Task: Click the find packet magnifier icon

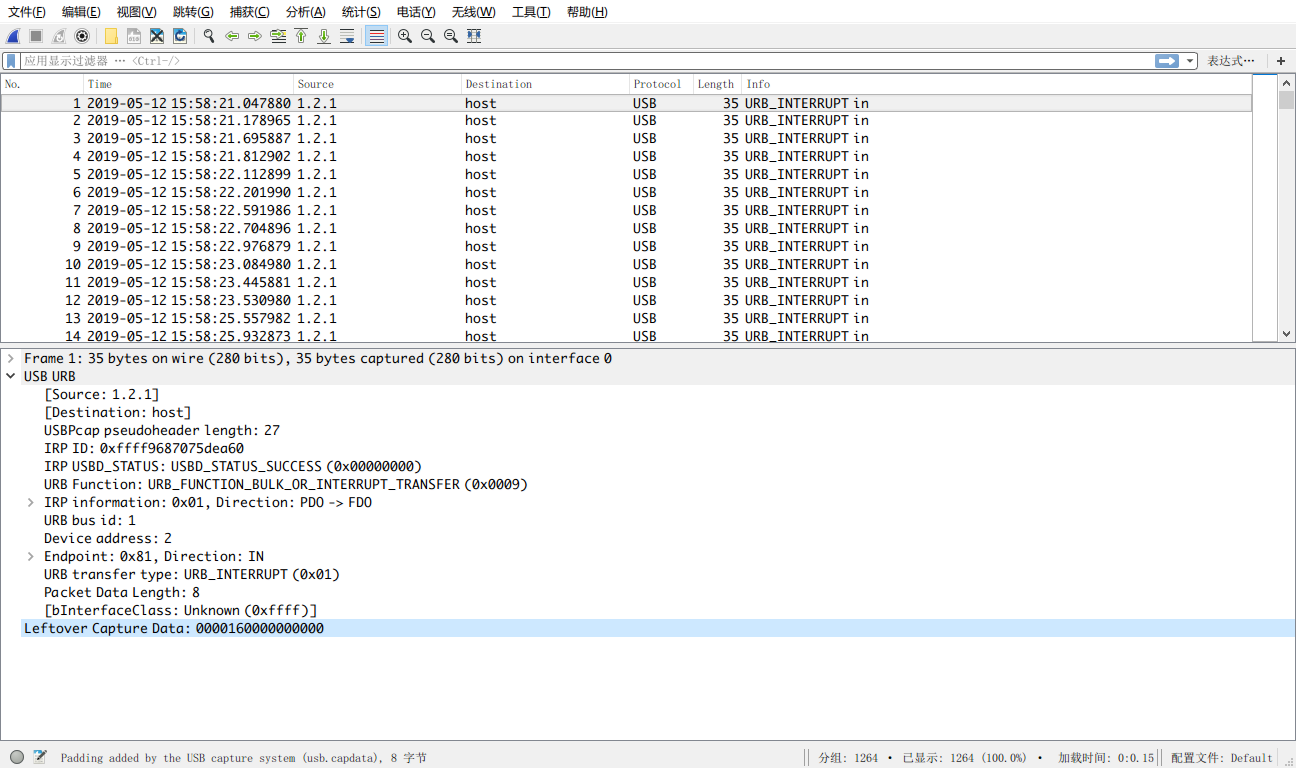Action: pos(209,36)
